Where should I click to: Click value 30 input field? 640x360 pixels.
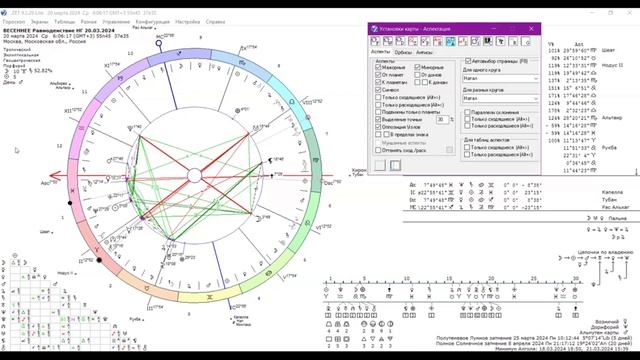tap(442, 120)
